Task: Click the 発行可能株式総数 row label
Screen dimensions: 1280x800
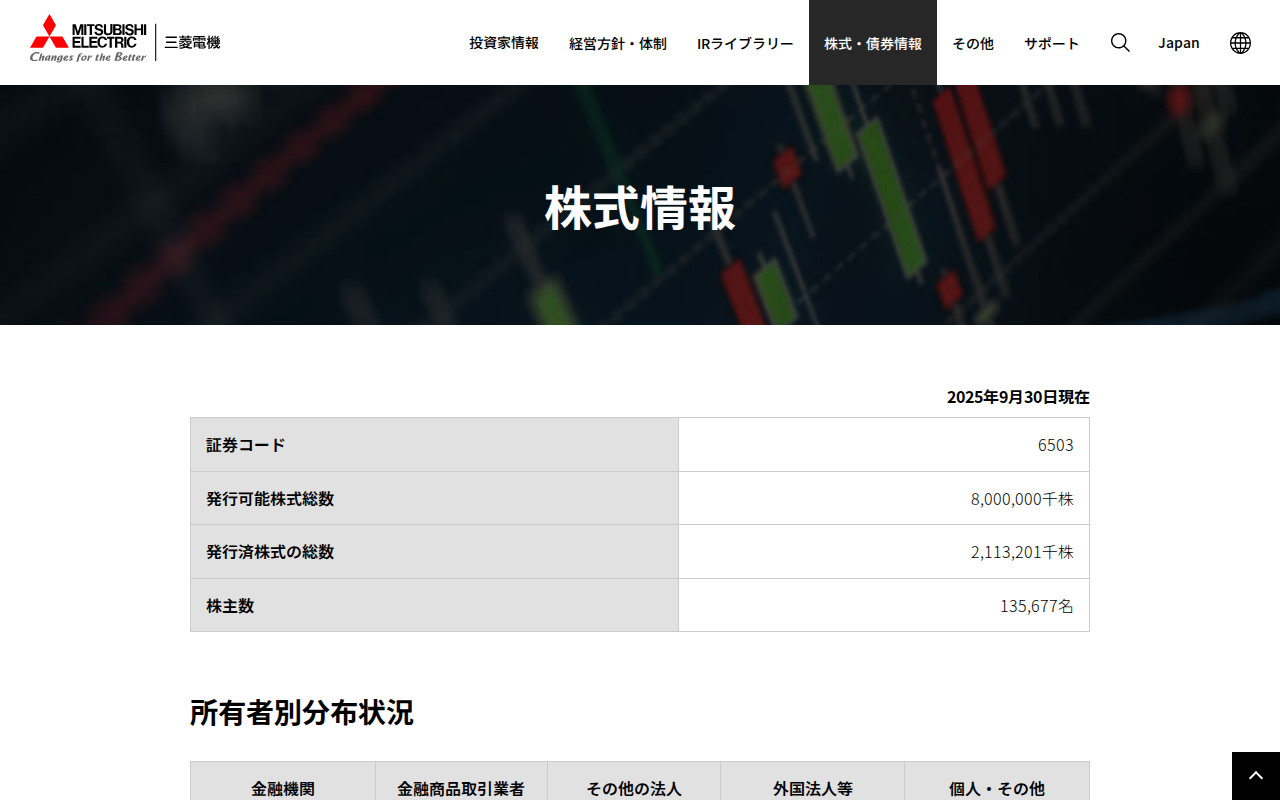Action: 270,498
